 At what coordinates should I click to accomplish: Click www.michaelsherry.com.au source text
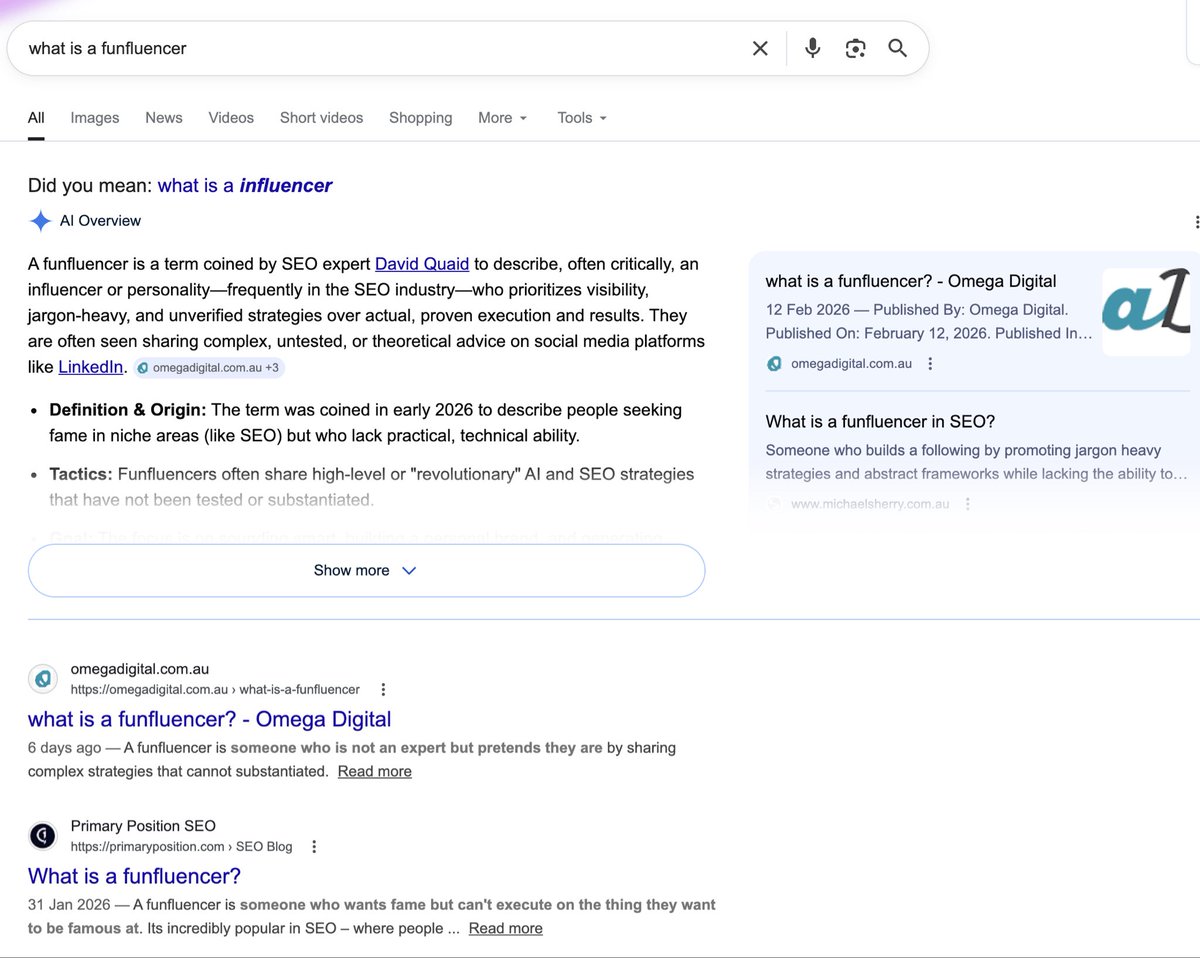(x=870, y=504)
